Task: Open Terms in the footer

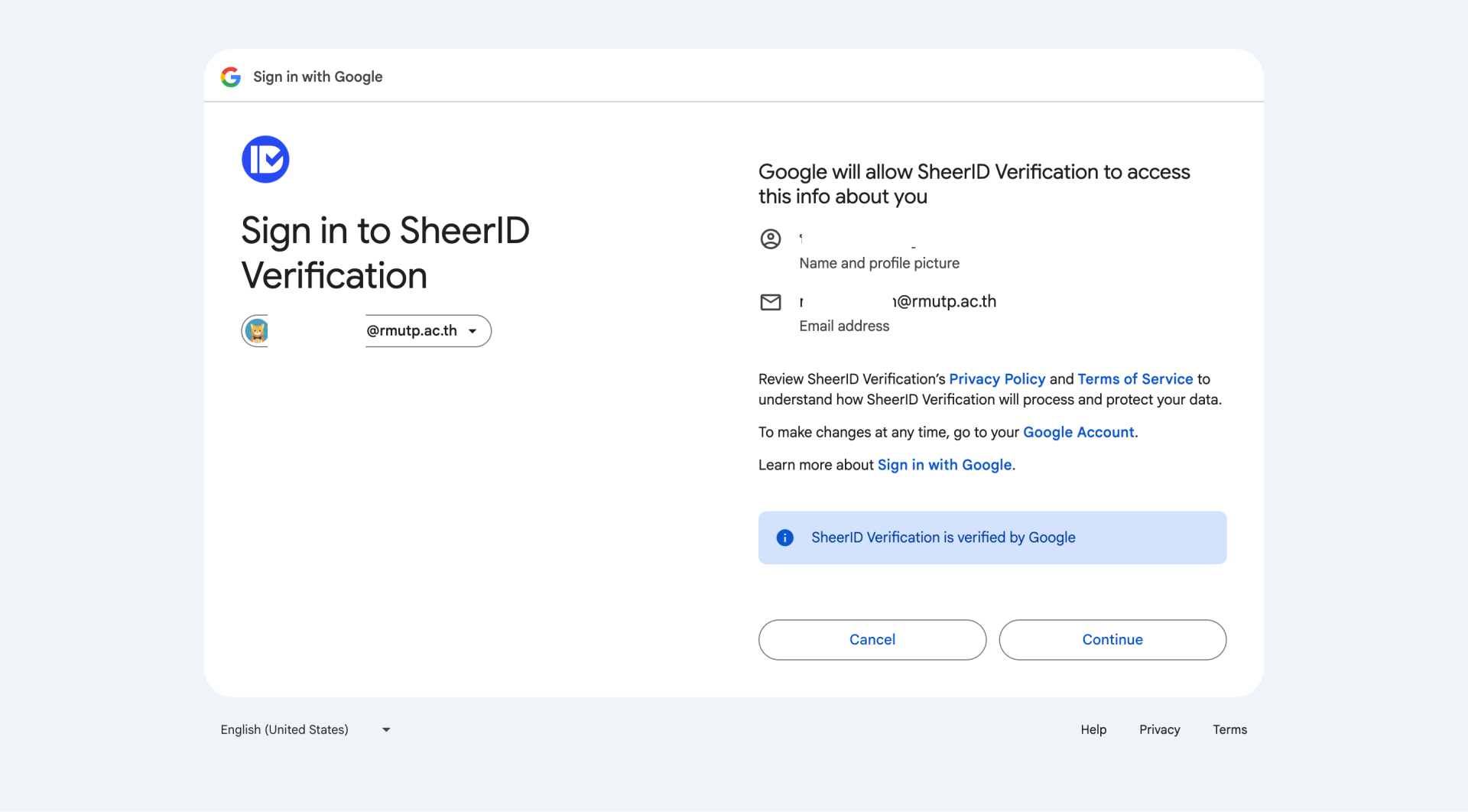Action: click(1229, 729)
